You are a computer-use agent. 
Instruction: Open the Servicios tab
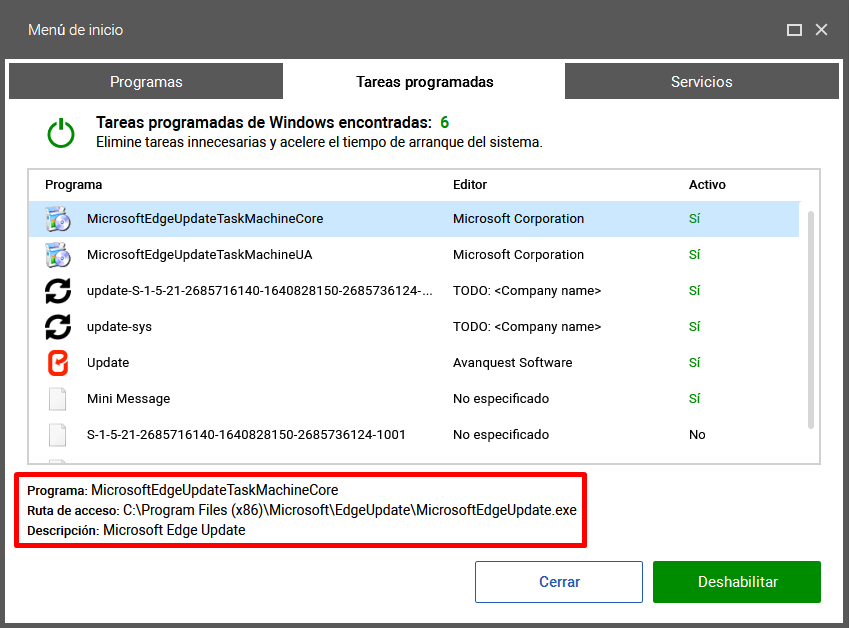coord(702,81)
